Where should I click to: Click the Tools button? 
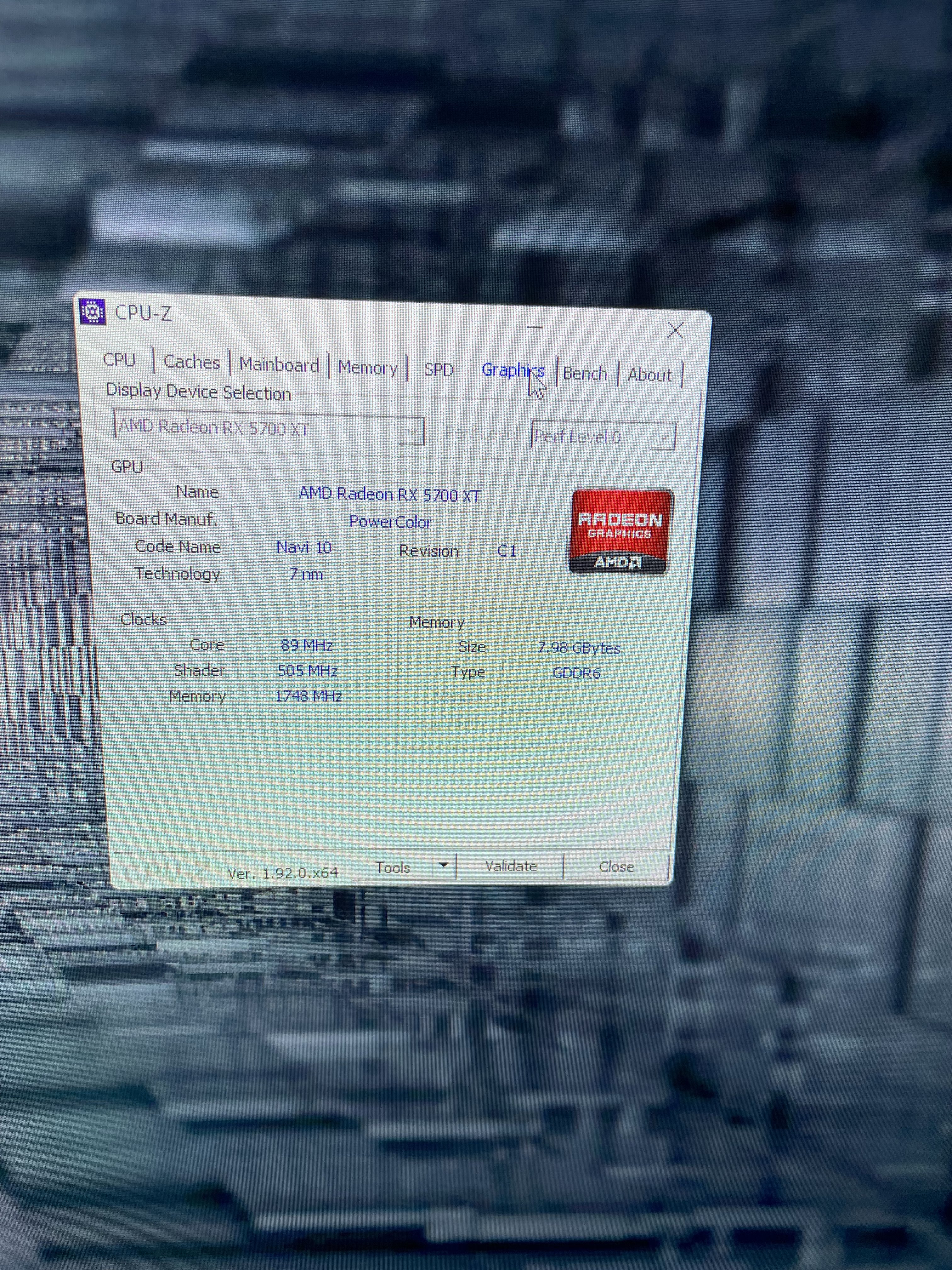[393, 867]
